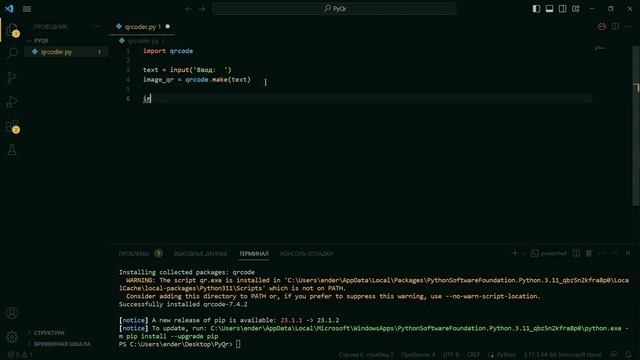This screenshot has height=360, width=640.
Task: Click the line and column status item
Action: point(366,355)
